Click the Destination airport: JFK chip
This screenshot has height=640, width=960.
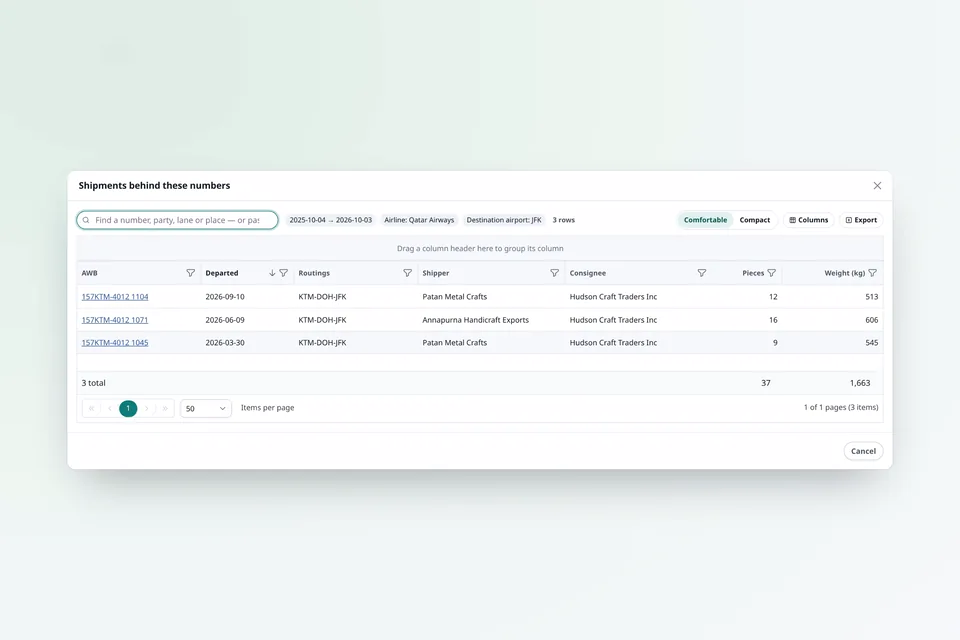click(504, 220)
